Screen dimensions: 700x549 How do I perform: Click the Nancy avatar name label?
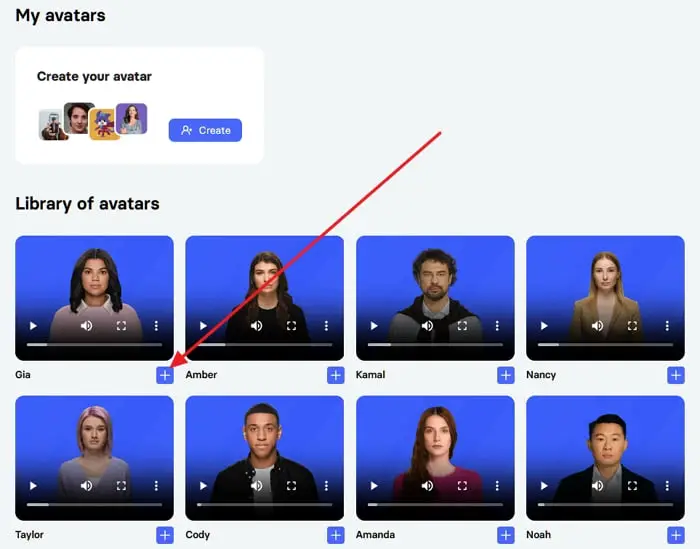tap(541, 374)
